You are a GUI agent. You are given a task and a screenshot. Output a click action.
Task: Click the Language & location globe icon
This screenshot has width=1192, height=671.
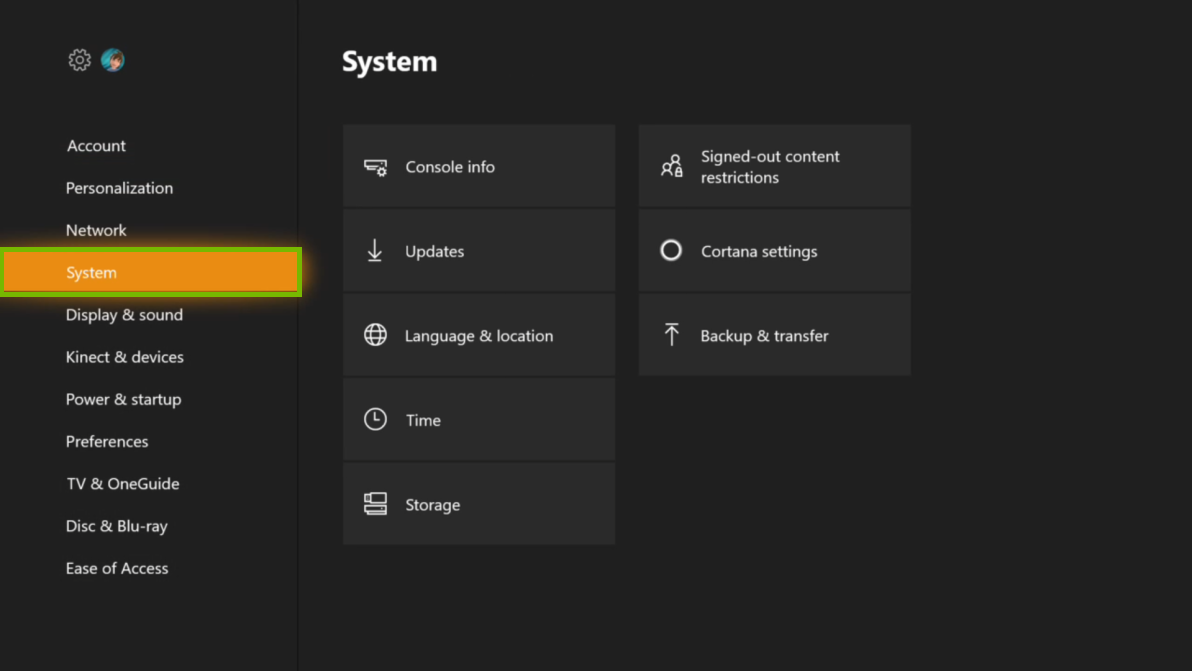[374, 335]
